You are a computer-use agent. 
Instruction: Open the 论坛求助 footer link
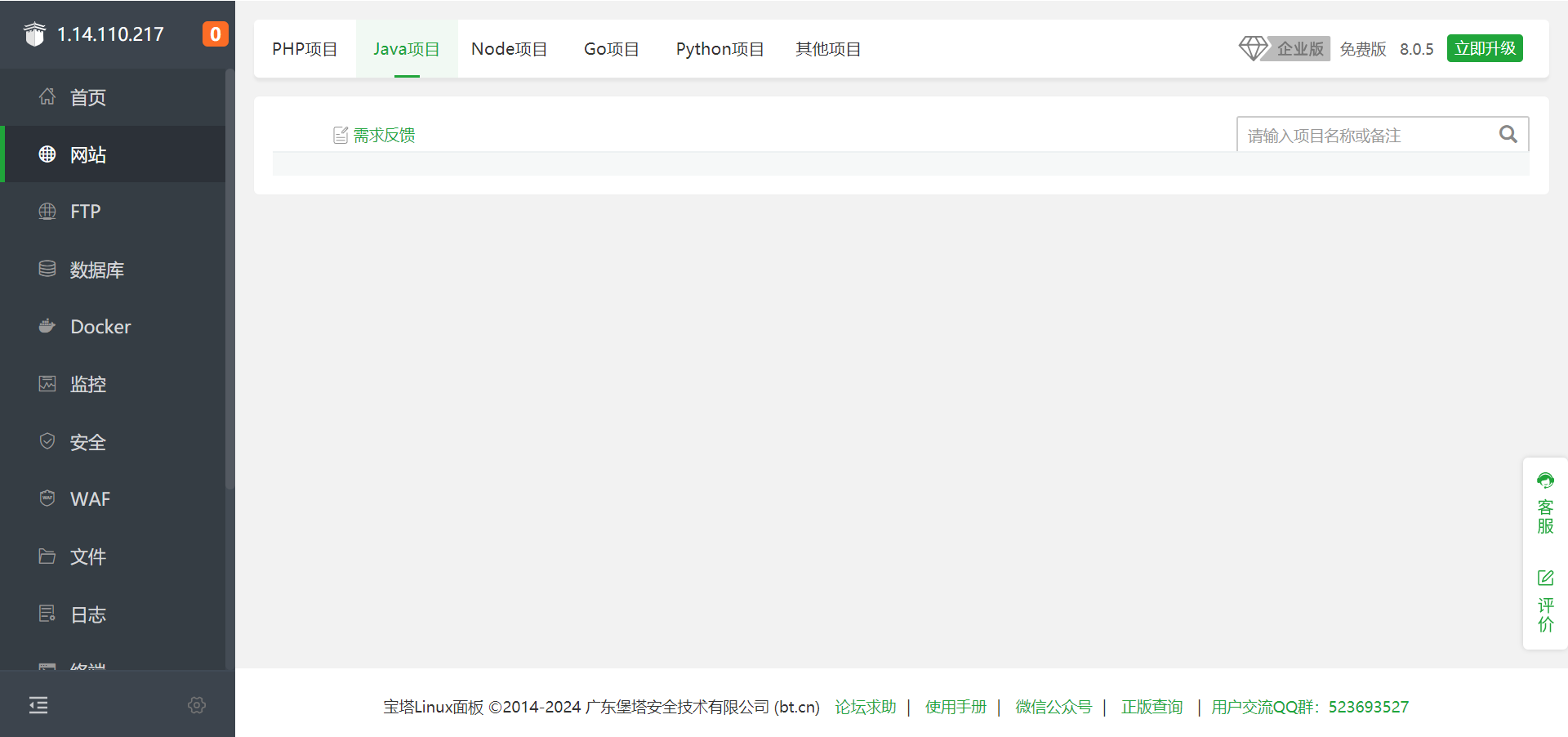(x=866, y=707)
